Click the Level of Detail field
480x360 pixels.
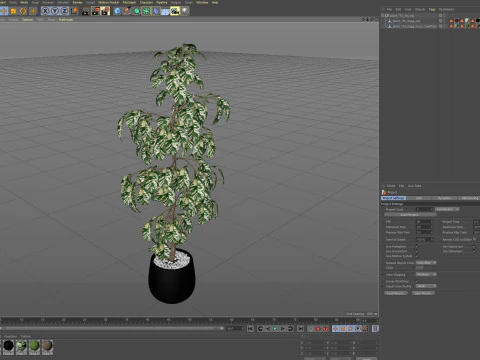point(424,239)
